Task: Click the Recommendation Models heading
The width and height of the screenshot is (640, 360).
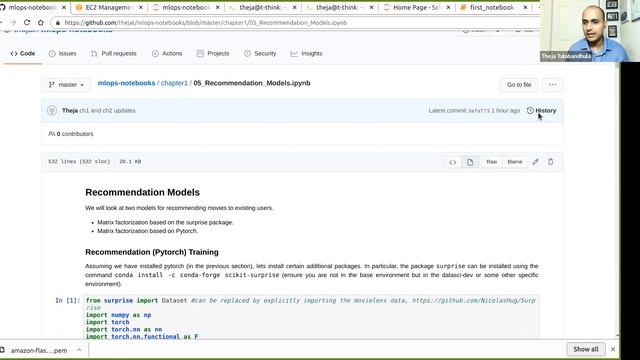Action: (142, 192)
